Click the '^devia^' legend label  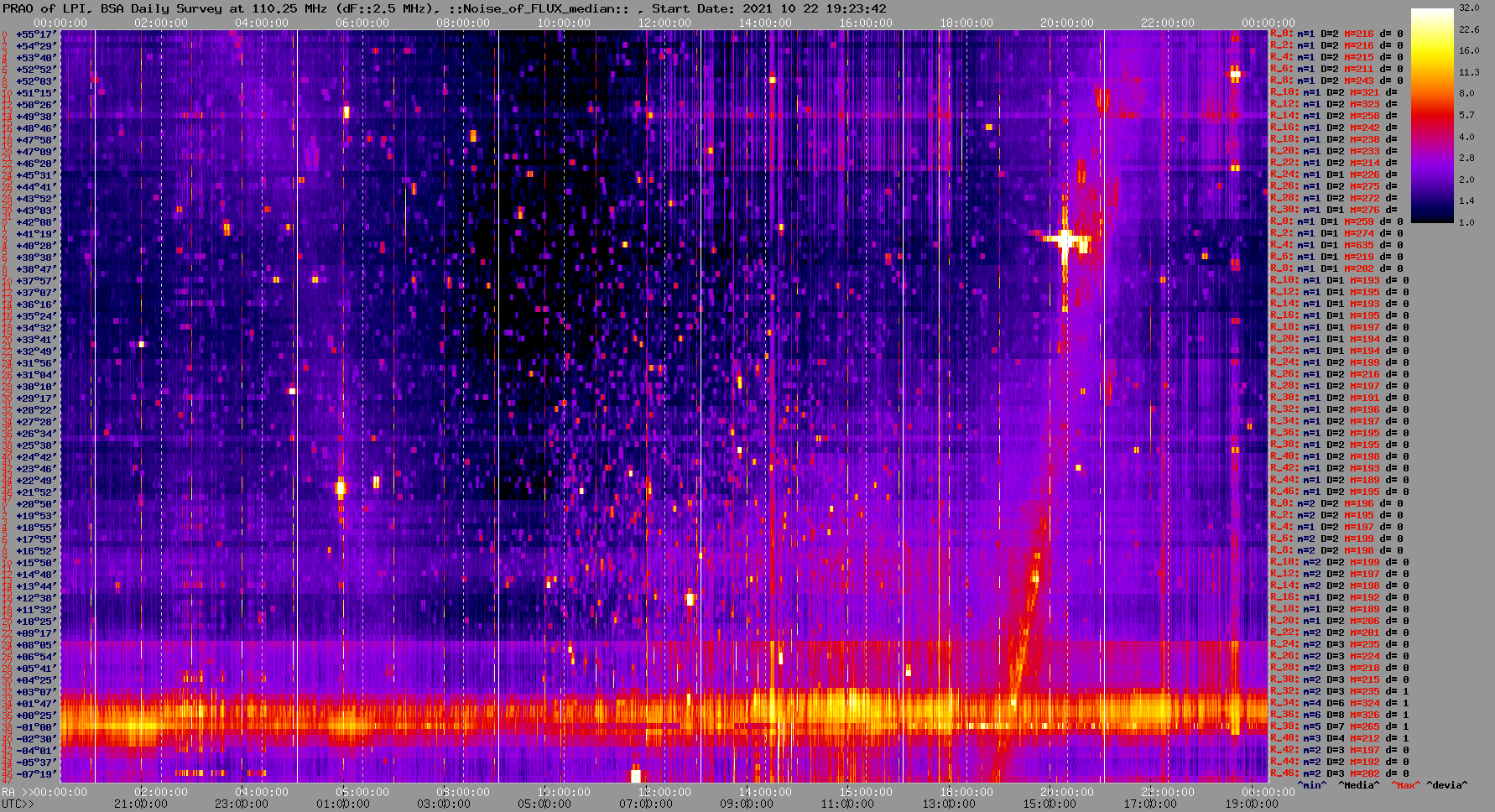(x=1447, y=786)
